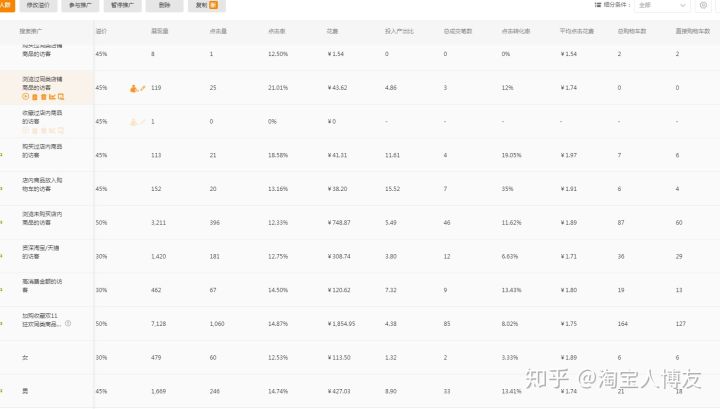Click the 14.50% click rate cell
720x409 pixels.
coord(278,290)
